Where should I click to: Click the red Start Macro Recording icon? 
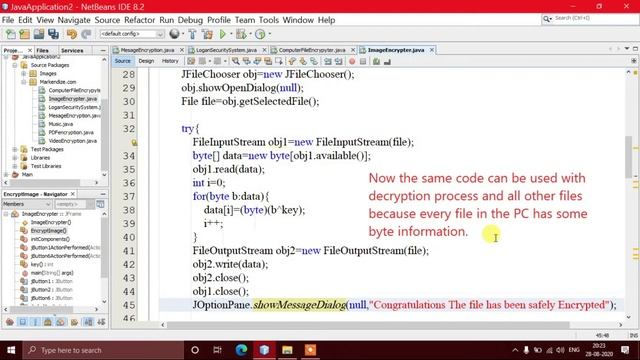point(352,61)
